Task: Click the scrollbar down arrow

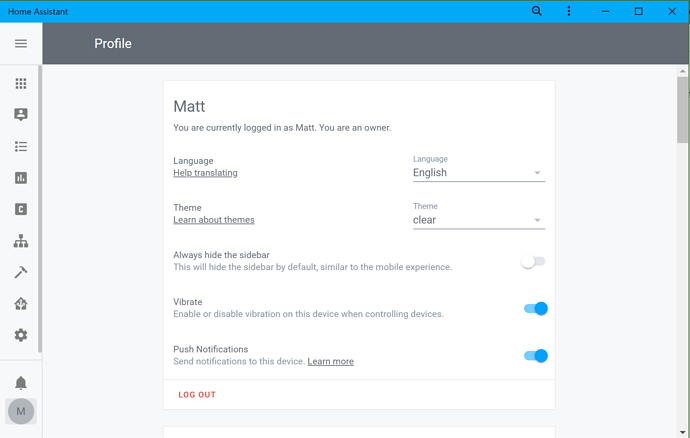Action: pyautogui.click(x=683, y=433)
